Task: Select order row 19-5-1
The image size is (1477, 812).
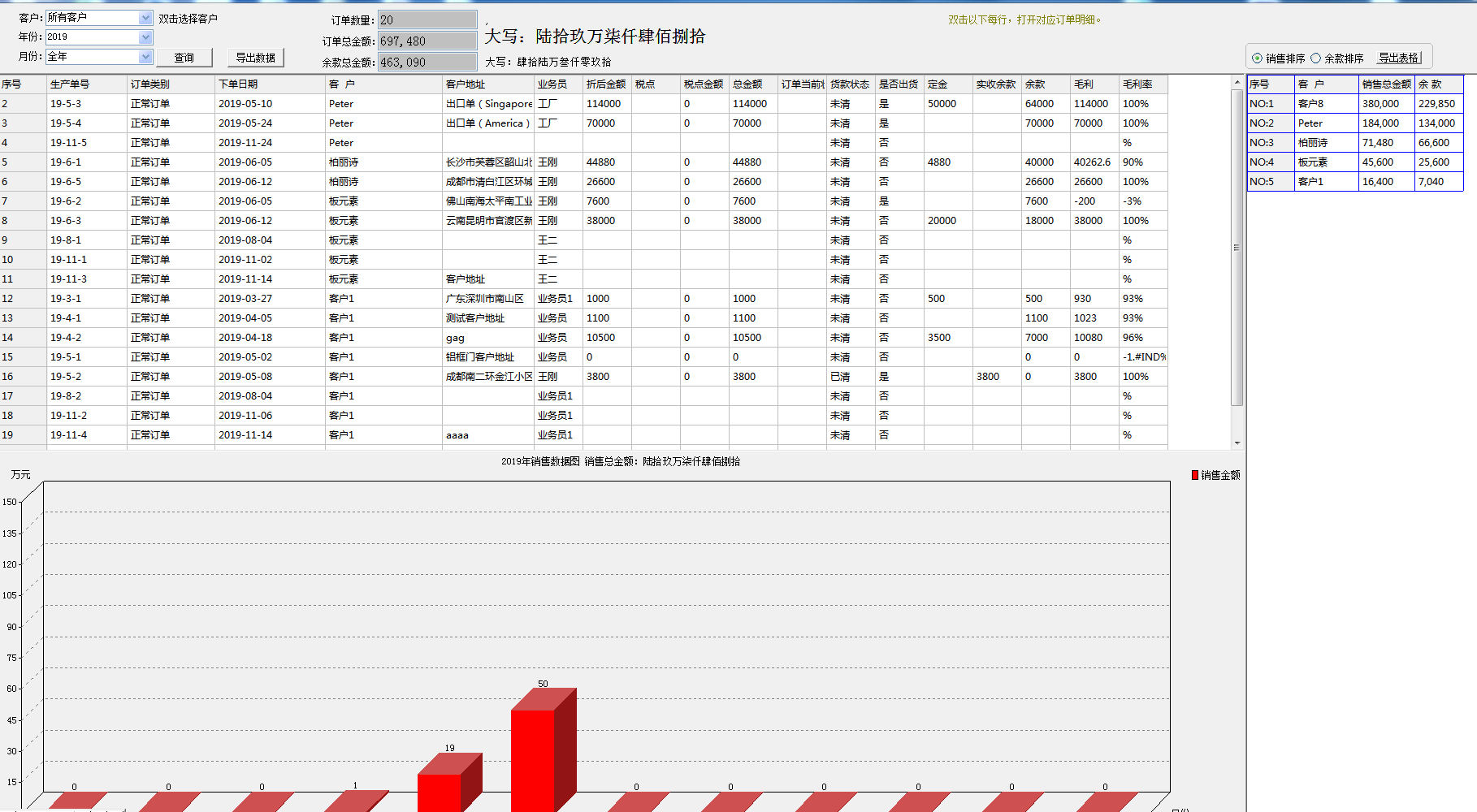Action: [584, 356]
